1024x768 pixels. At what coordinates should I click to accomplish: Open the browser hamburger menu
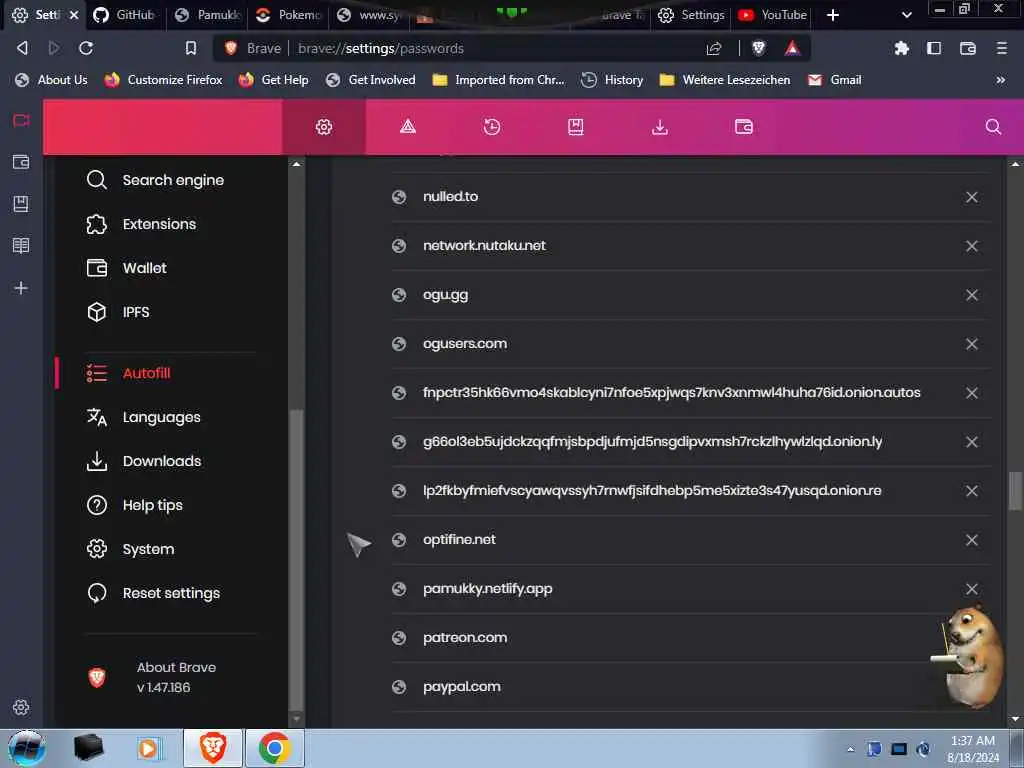pyautogui.click(x=1001, y=48)
